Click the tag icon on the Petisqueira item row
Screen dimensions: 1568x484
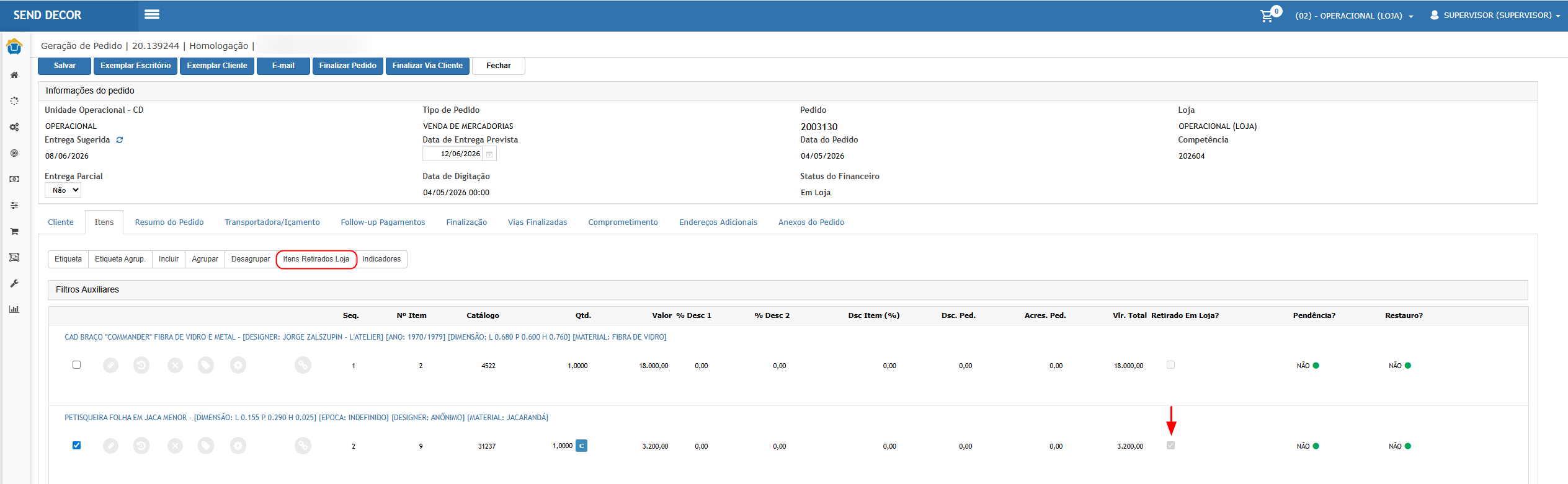tap(206, 446)
